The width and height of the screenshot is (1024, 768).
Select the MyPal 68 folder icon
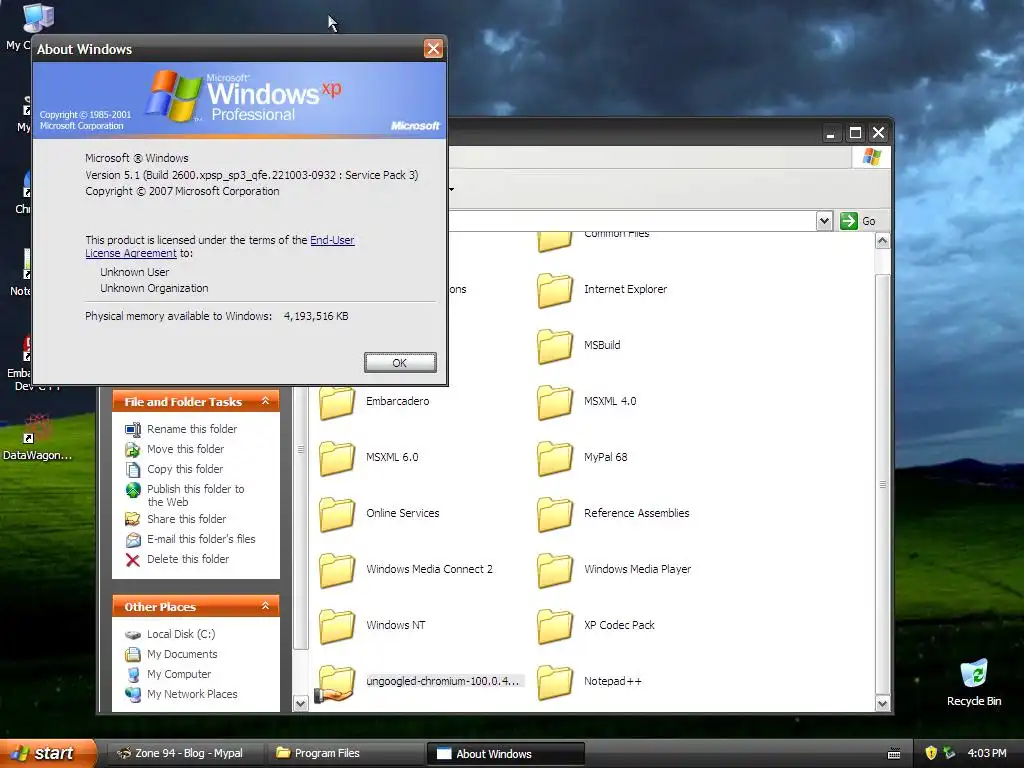click(x=555, y=458)
